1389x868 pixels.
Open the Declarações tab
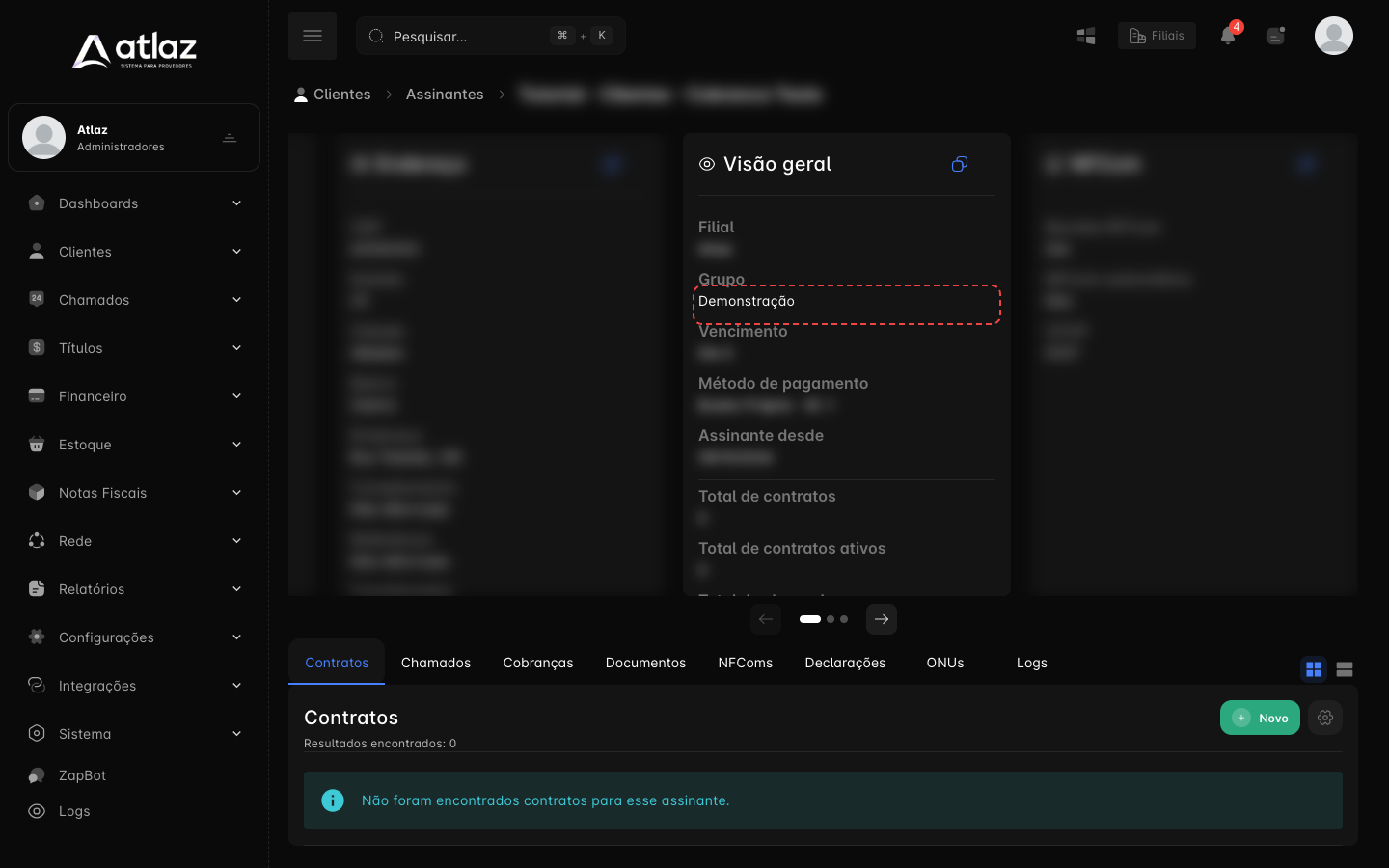(x=845, y=663)
